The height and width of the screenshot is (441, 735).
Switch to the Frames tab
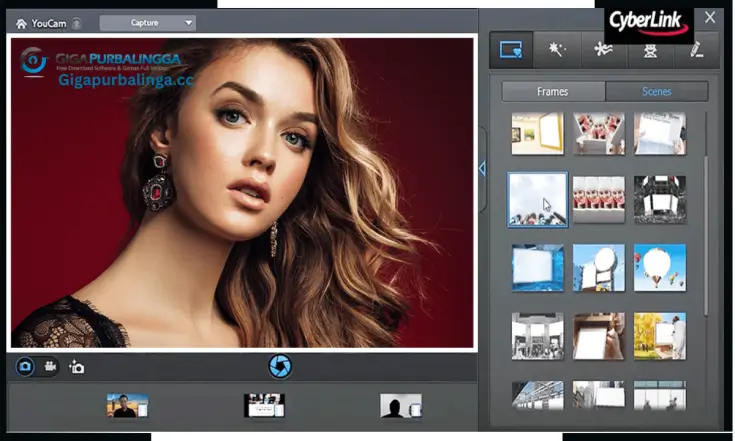pos(553,91)
